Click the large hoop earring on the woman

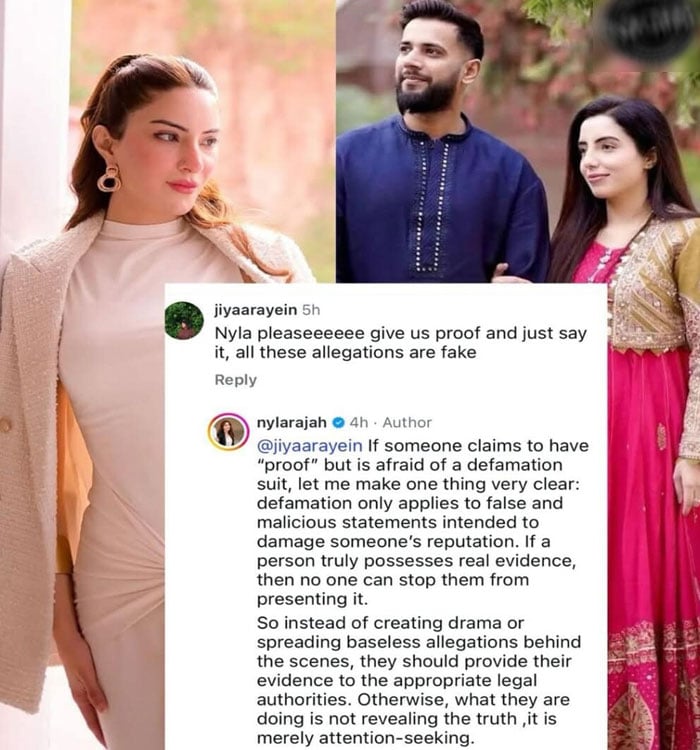[110, 178]
